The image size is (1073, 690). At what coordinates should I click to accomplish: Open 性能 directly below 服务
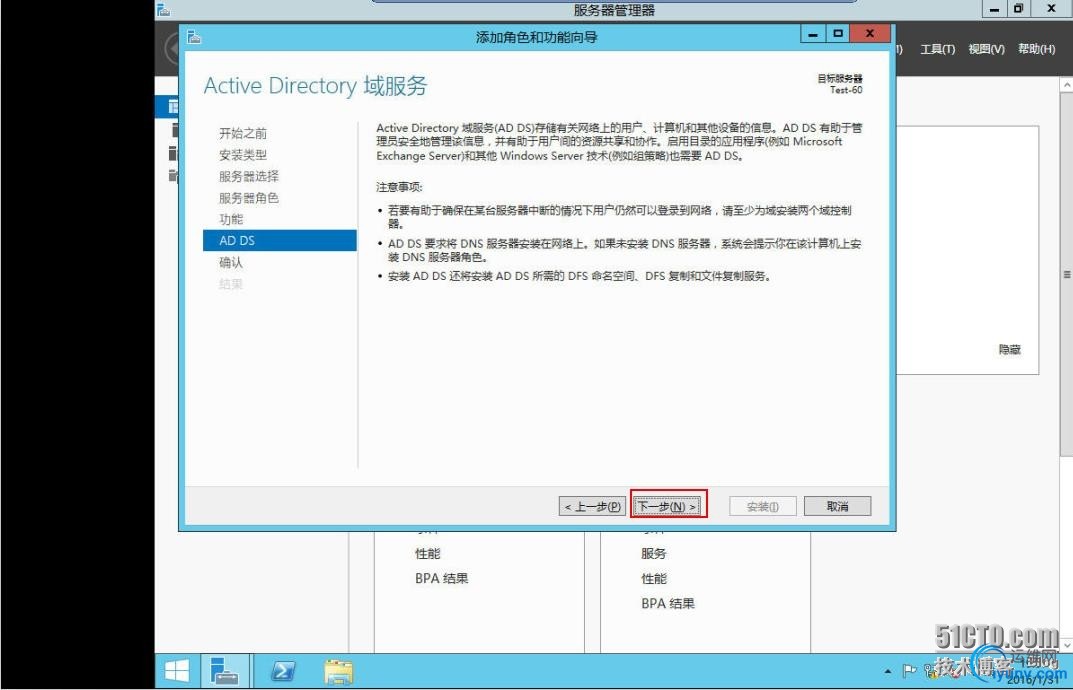coord(654,579)
